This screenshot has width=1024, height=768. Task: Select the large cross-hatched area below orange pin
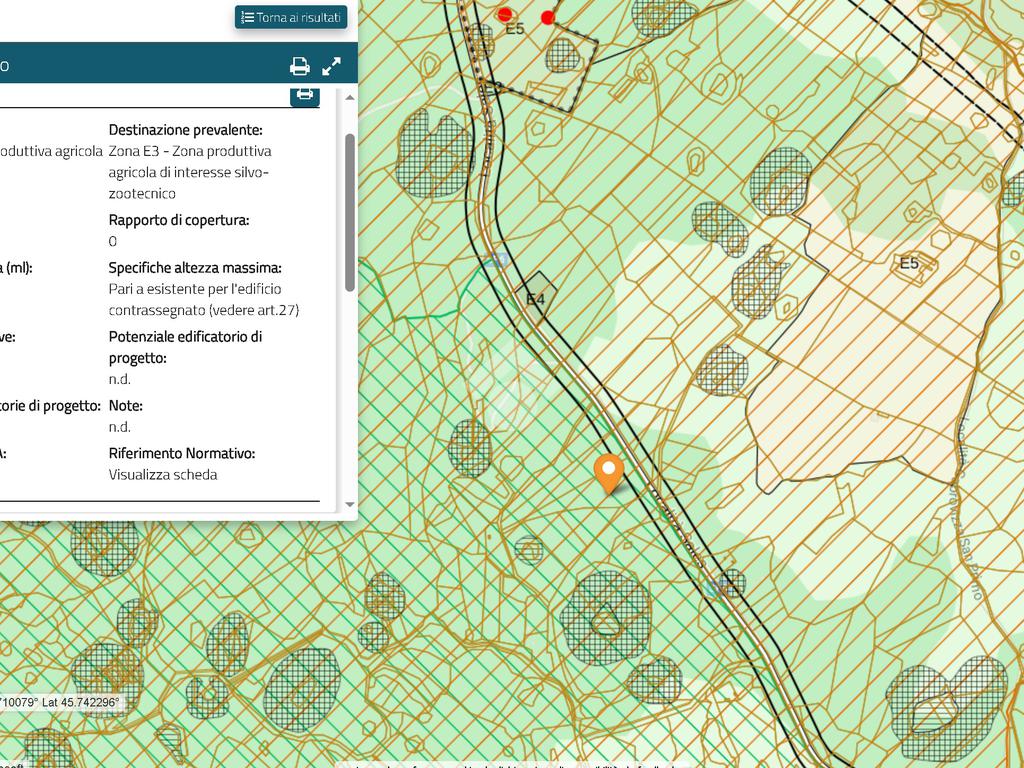pos(606,618)
